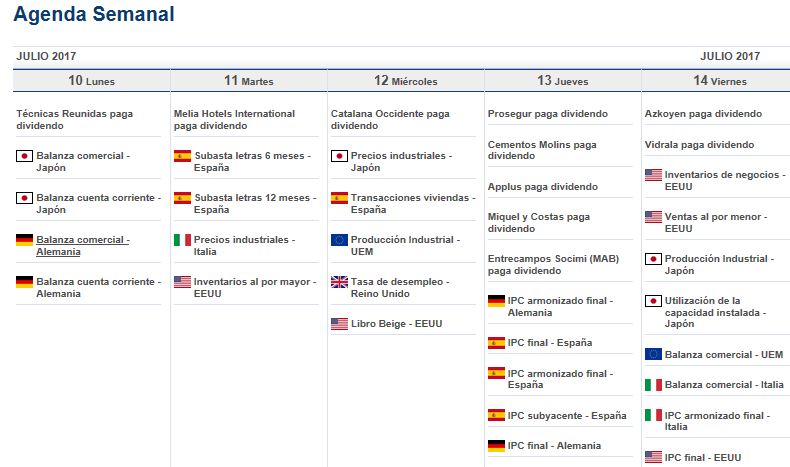
Task: Open Azkoyen paga dividendo entry
Action: (x=703, y=114)
